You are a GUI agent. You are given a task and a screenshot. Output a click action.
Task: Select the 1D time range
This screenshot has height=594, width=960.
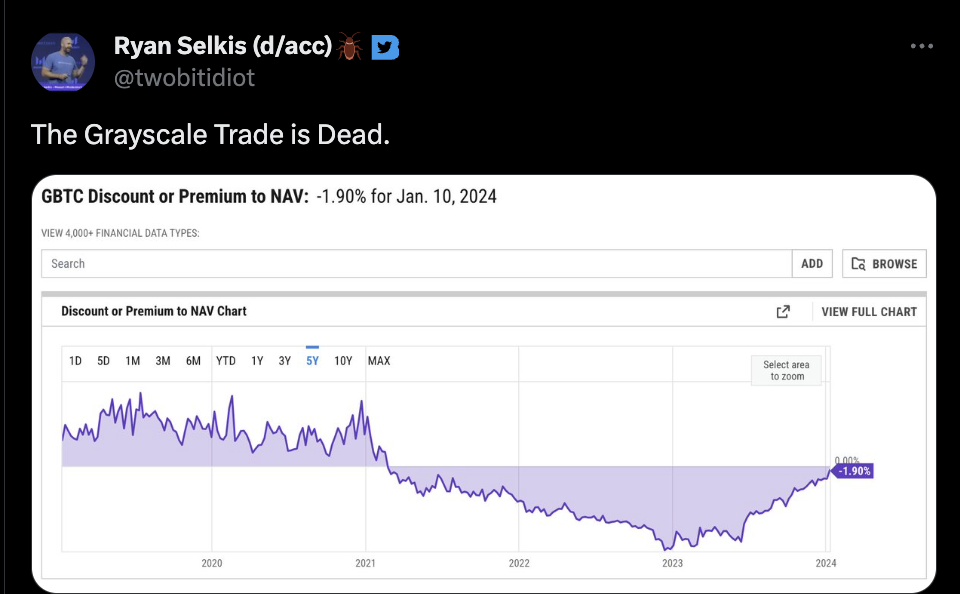75,361
